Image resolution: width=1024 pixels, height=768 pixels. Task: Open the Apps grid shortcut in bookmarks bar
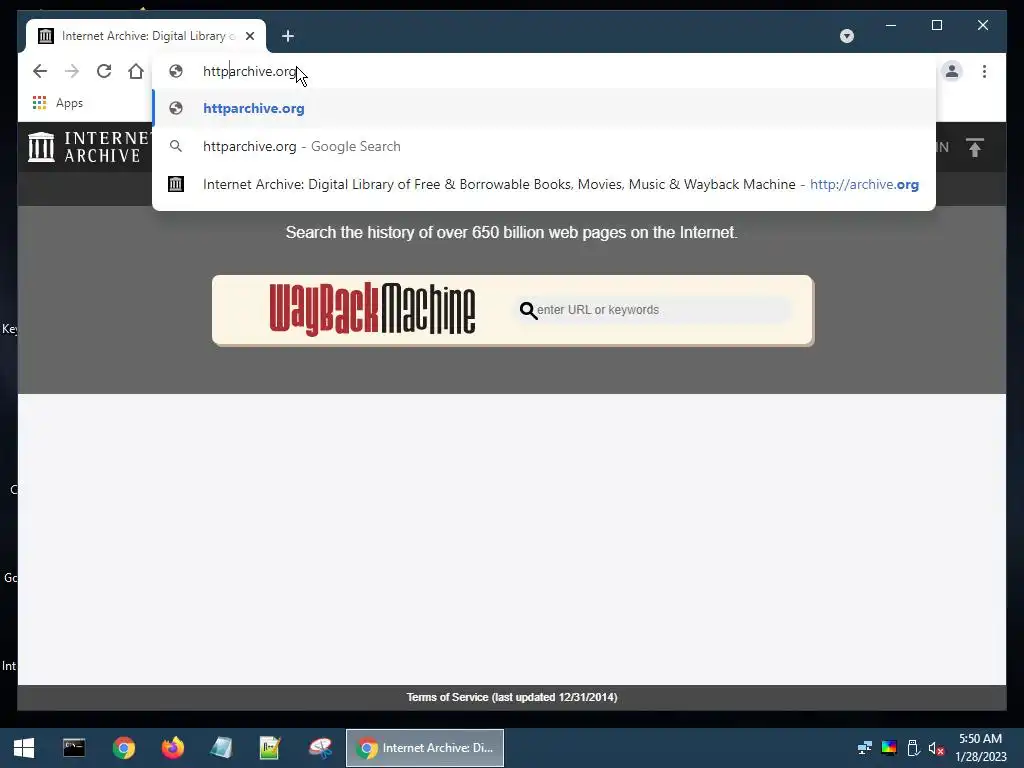[57, 103]
